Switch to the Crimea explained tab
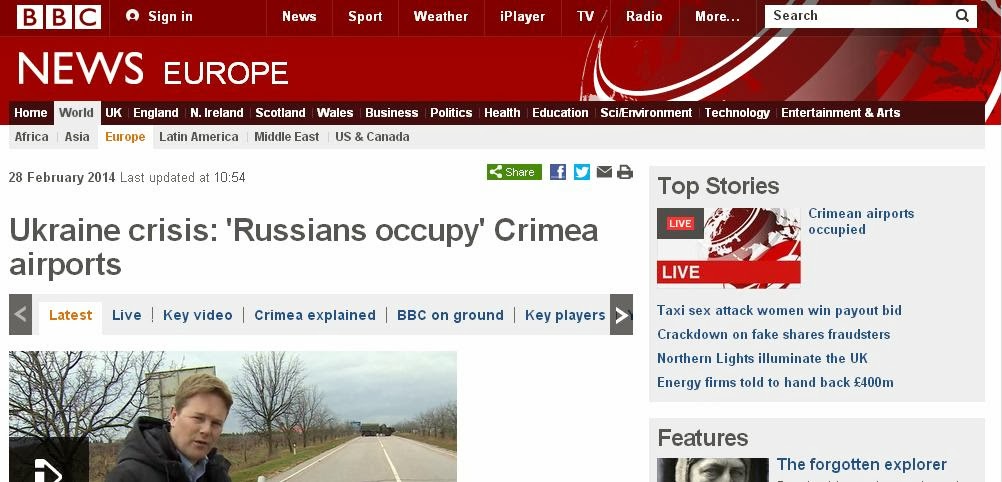 [315, 315]
